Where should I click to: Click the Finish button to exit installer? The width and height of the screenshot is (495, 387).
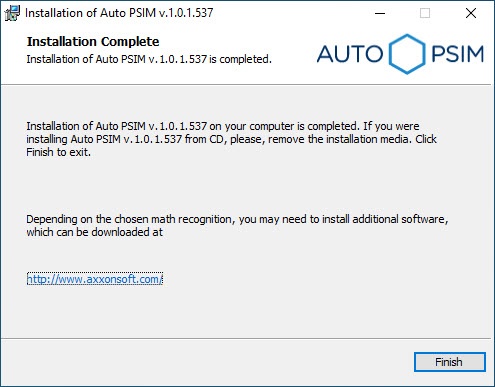click(x=450, y=362)
